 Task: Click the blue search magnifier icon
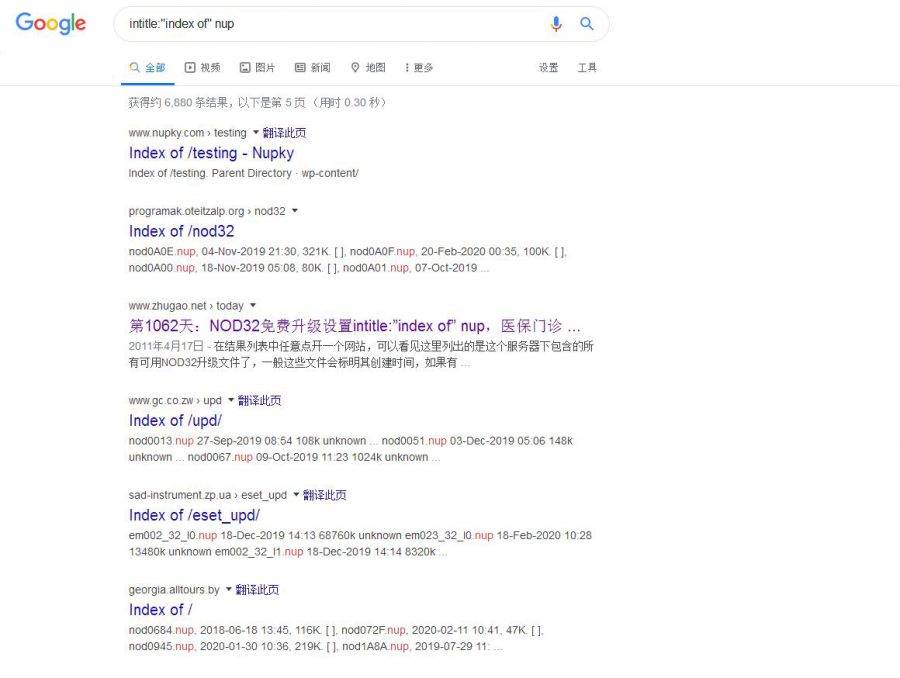click(x=587, y=24)
